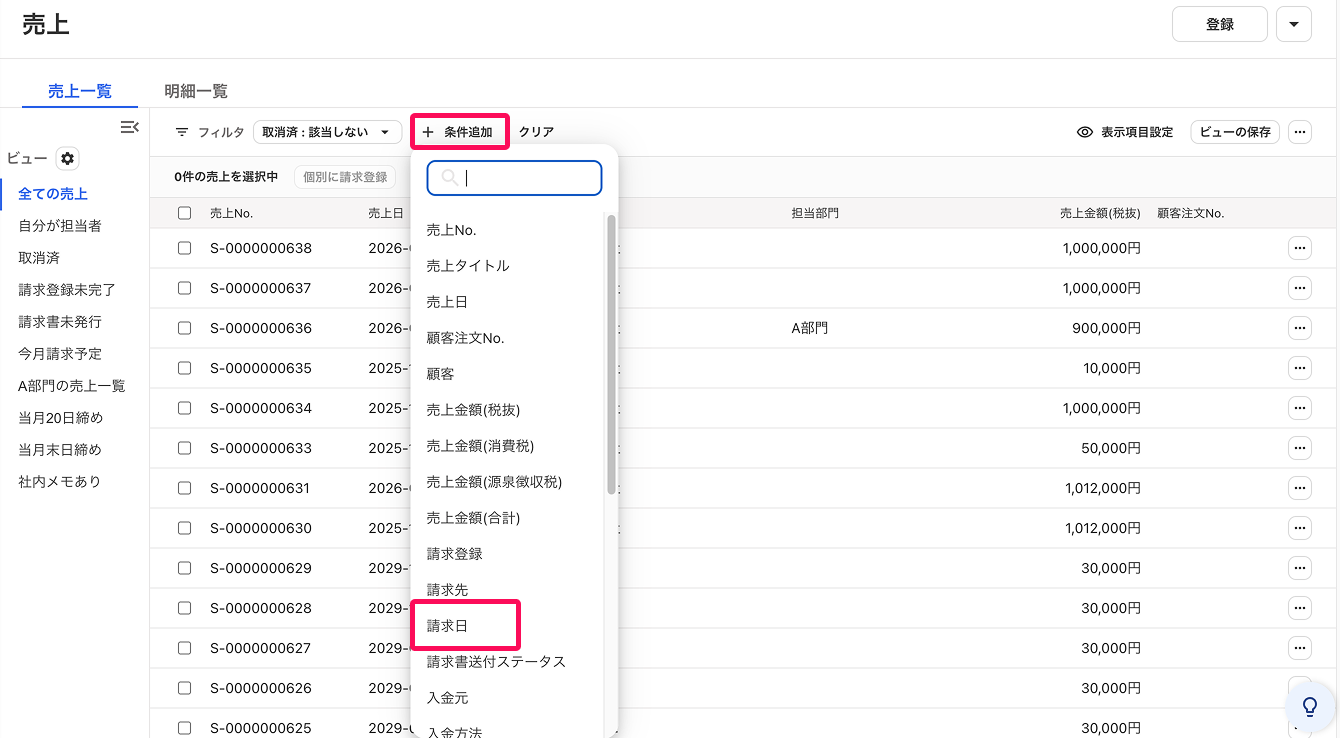Check the box for S-0000000633
The height and width of the screenshot is (738, 1340).
click(184, 448)
